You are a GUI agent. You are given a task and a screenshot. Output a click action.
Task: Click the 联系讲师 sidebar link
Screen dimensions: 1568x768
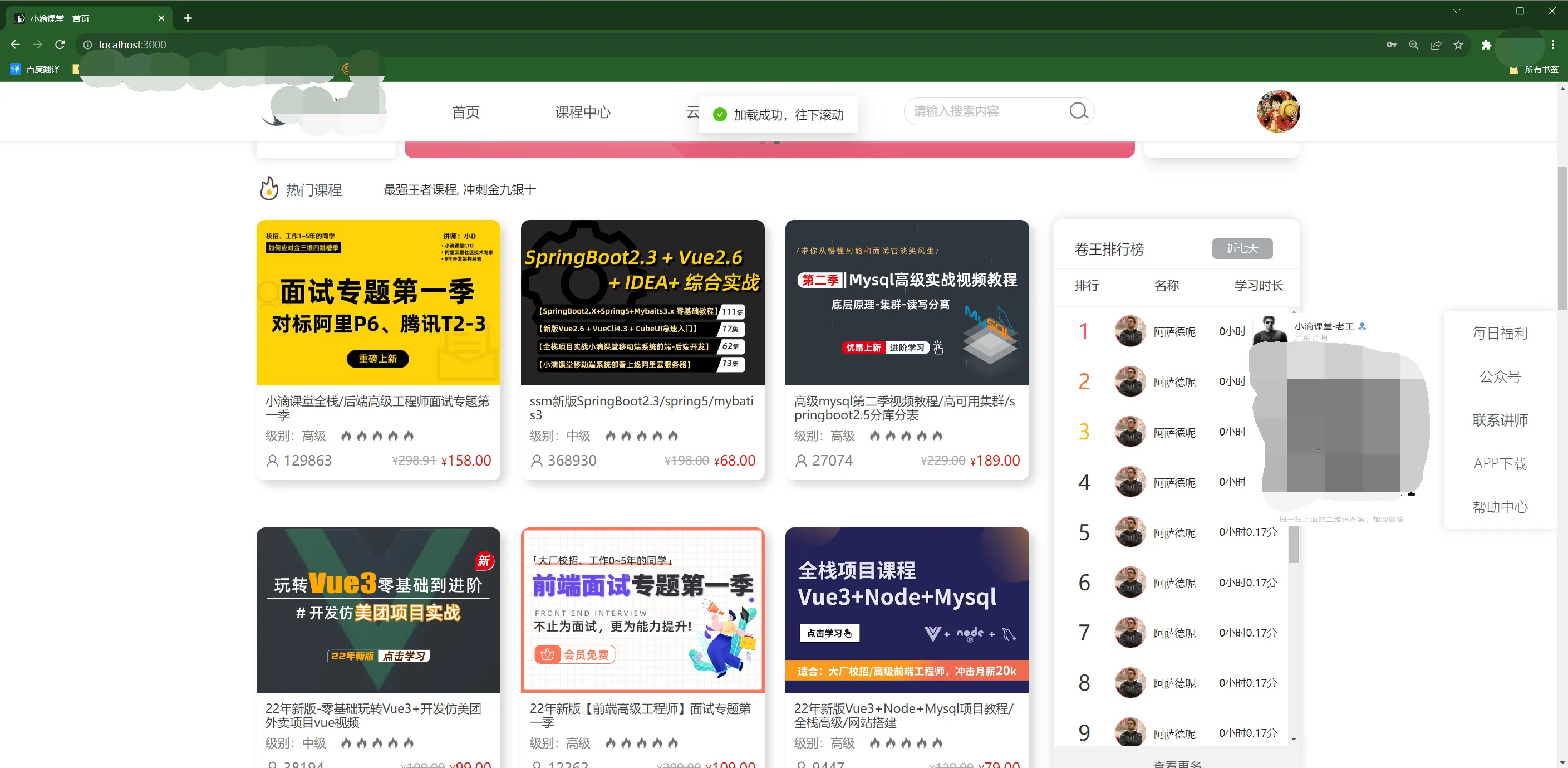pos(1499,420)
